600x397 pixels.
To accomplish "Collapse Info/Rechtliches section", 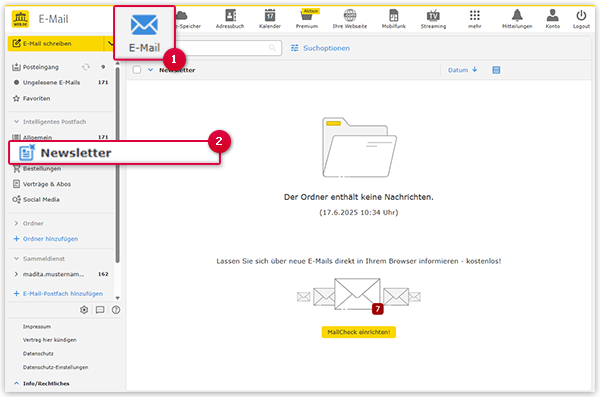I will tap(16, 383).
